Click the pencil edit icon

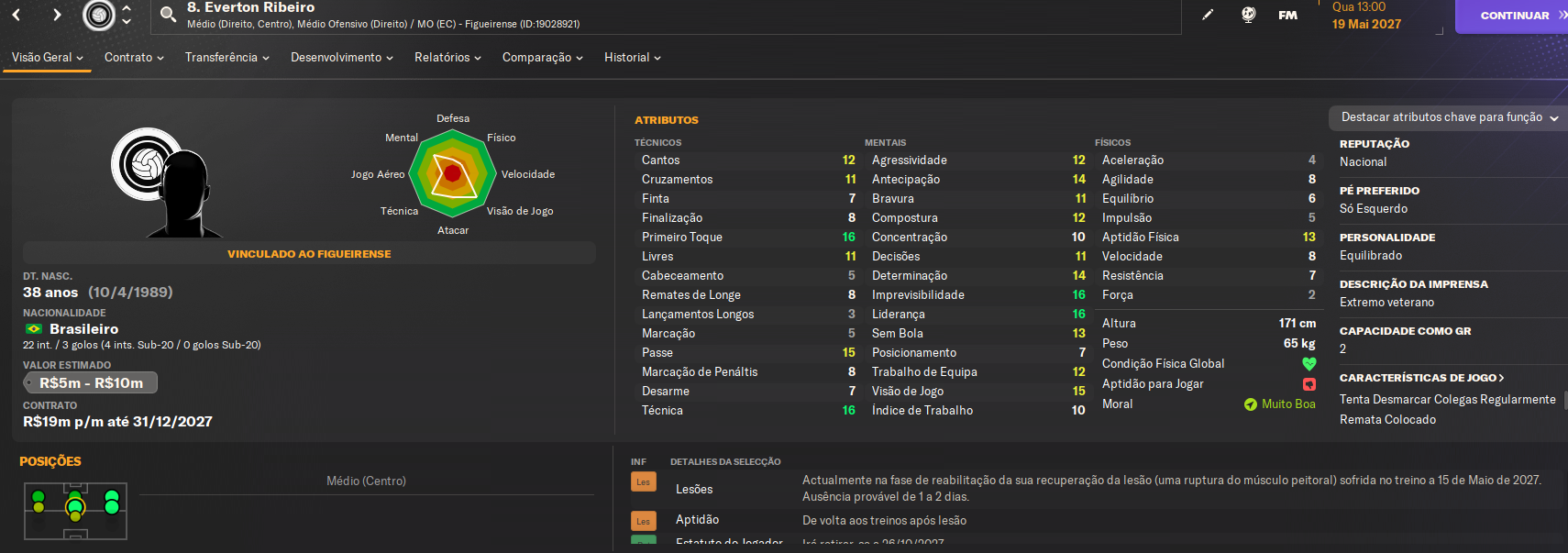pos(1208,15)
